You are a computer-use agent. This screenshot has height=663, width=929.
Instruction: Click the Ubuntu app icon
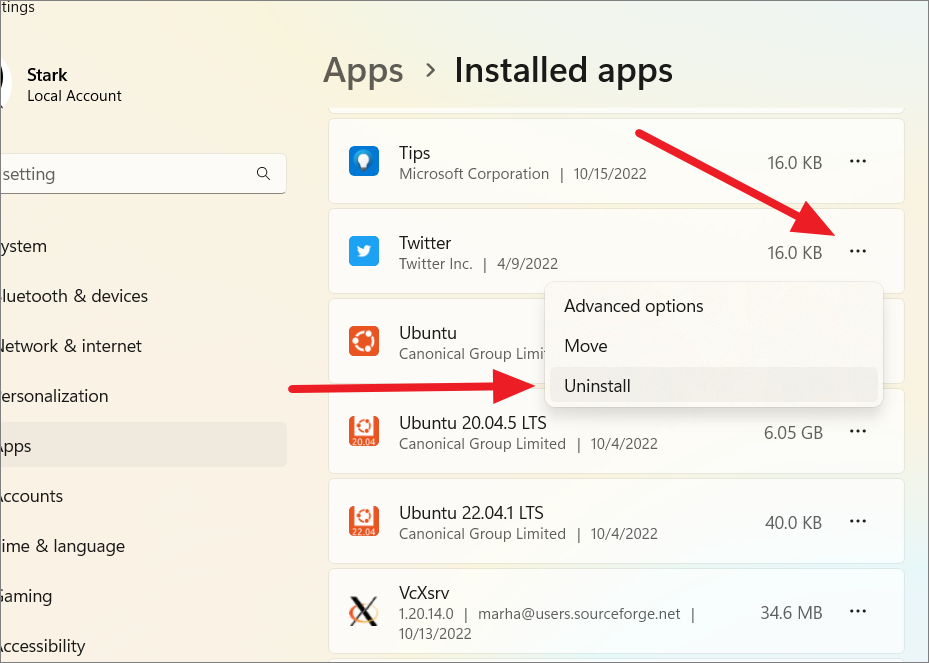[364, 341]
